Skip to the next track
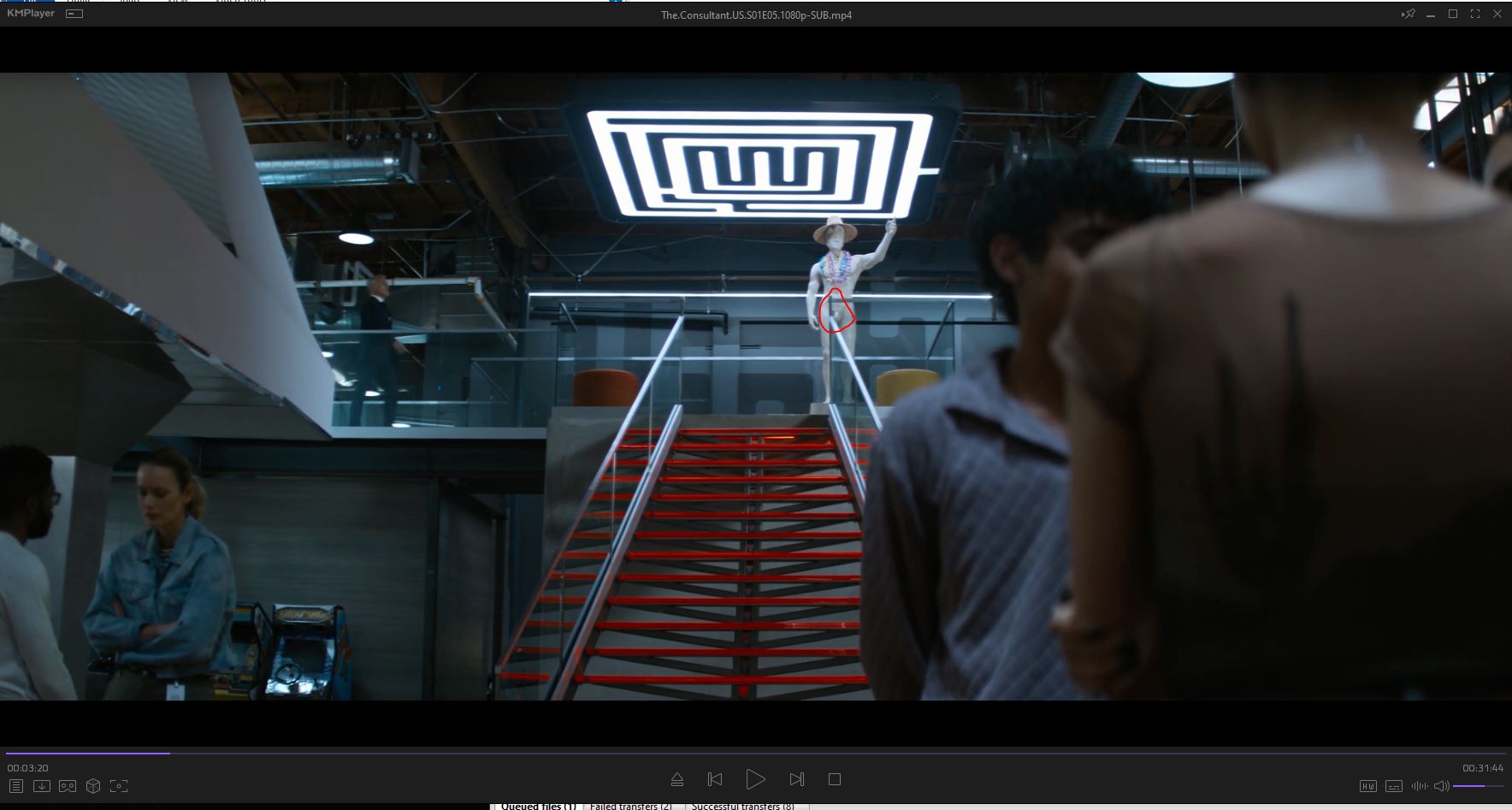This screenshot has width=1512, height=810. click(x=796, y=779)
